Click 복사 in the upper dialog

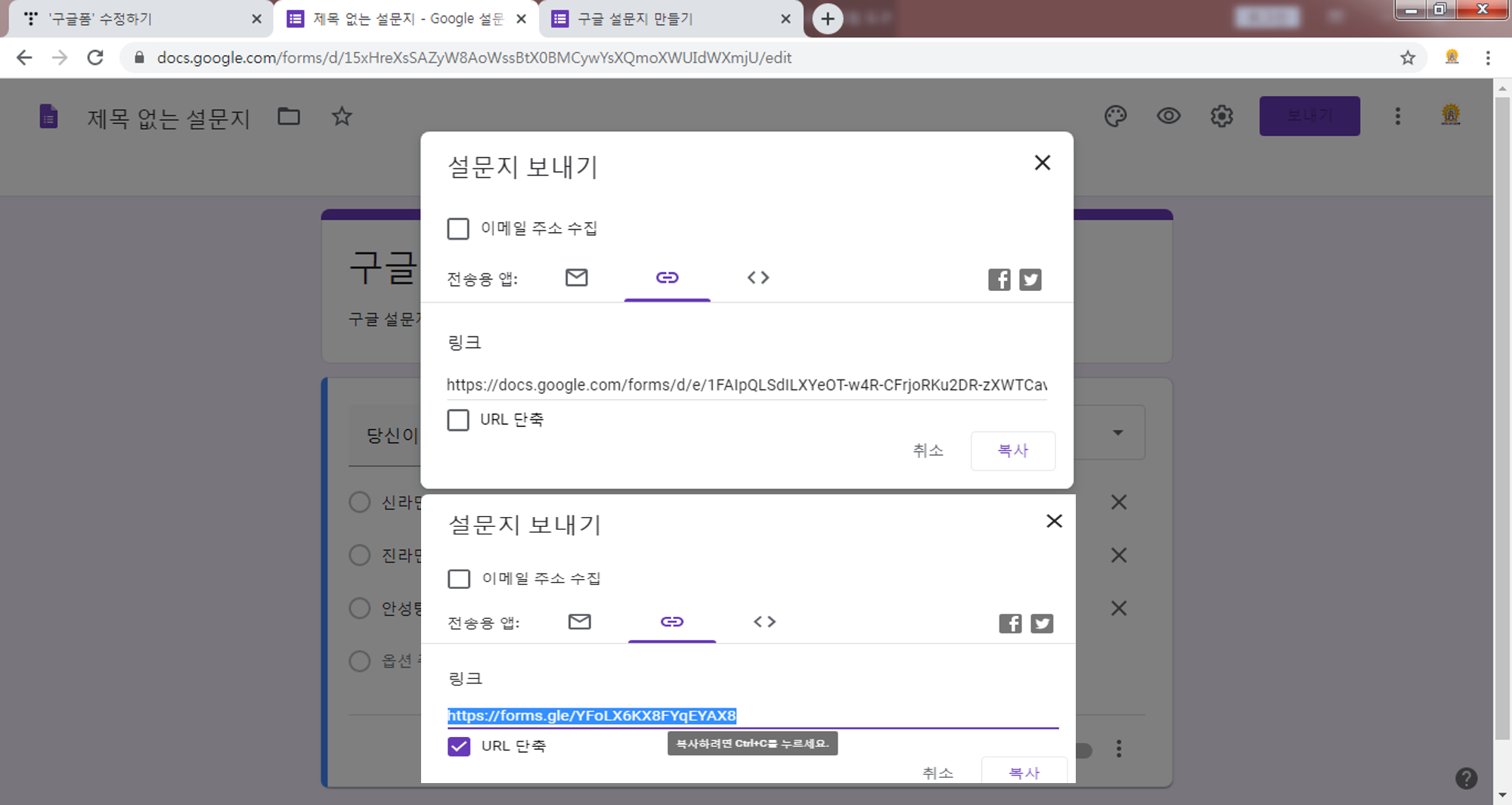1013,451
